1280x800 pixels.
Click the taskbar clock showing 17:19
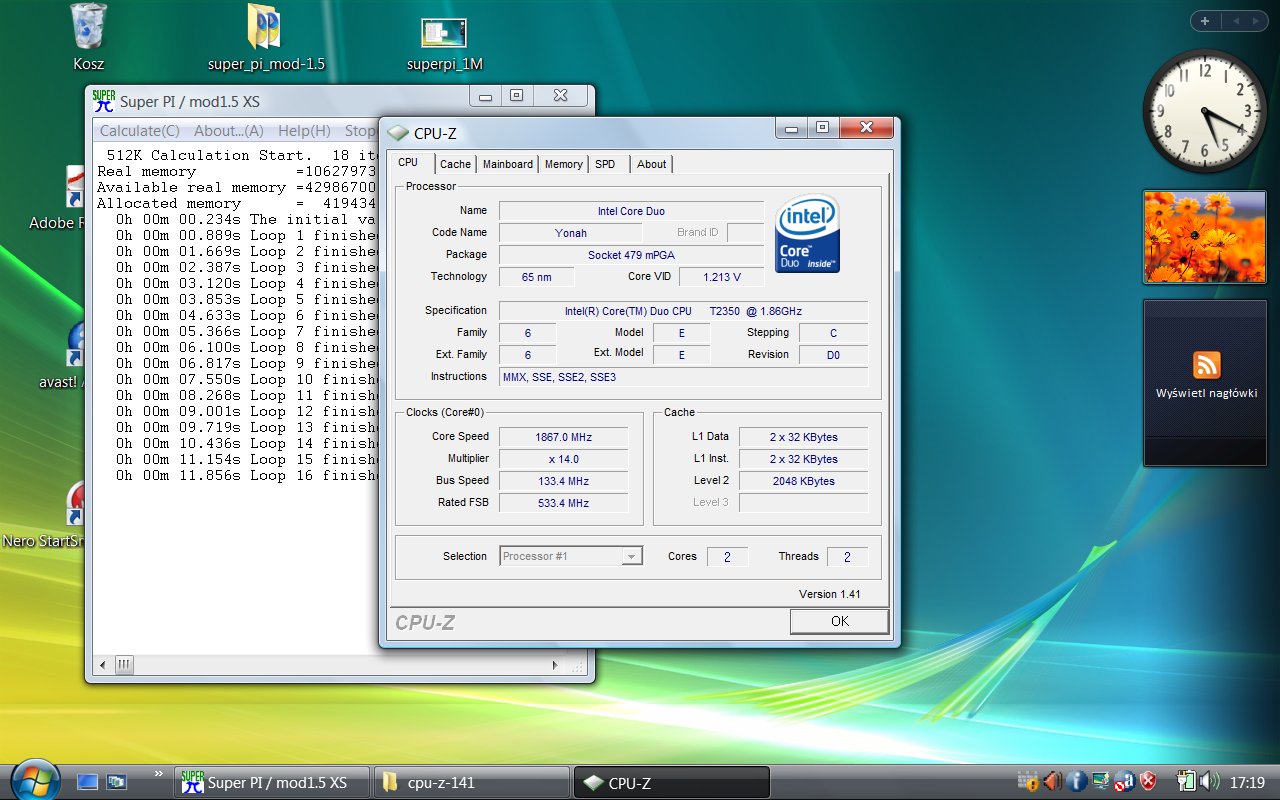click(x=1247, y=782)
